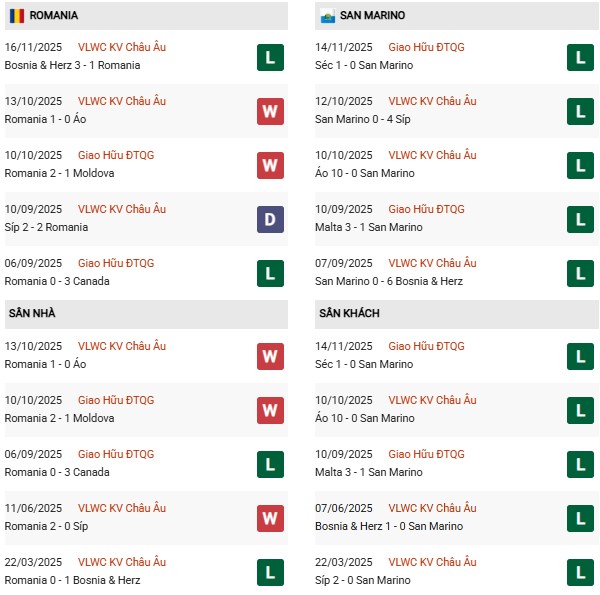Viewport: 600px width, 595px height.
Task: Select the SÂN NHÀ section header
Action: click(x=32, y=314)
